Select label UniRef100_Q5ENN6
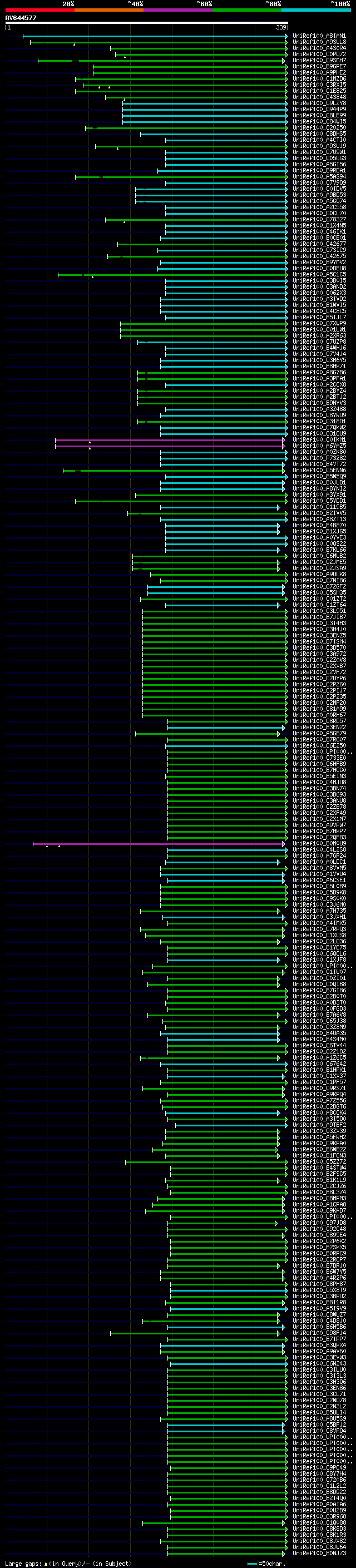Viewport: 356px width, 1568px height. click(x=319, y=471)
